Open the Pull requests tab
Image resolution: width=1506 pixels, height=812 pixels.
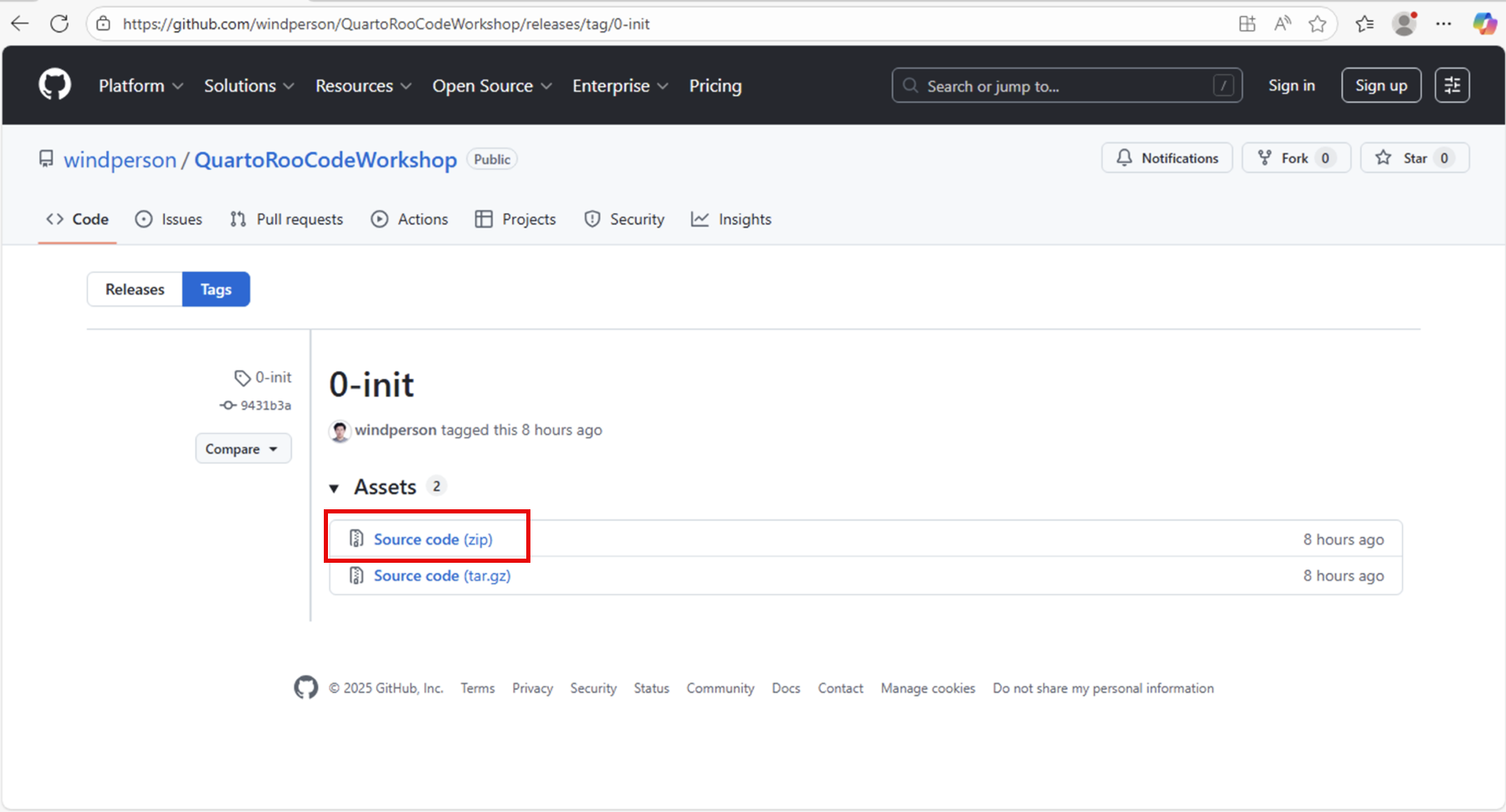(x=287, y=219)
